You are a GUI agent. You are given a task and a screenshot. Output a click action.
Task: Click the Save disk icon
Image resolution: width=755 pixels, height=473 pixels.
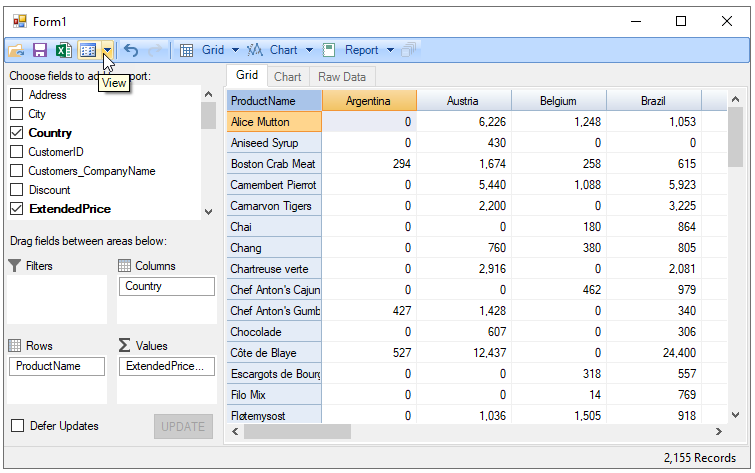[40, 50]
